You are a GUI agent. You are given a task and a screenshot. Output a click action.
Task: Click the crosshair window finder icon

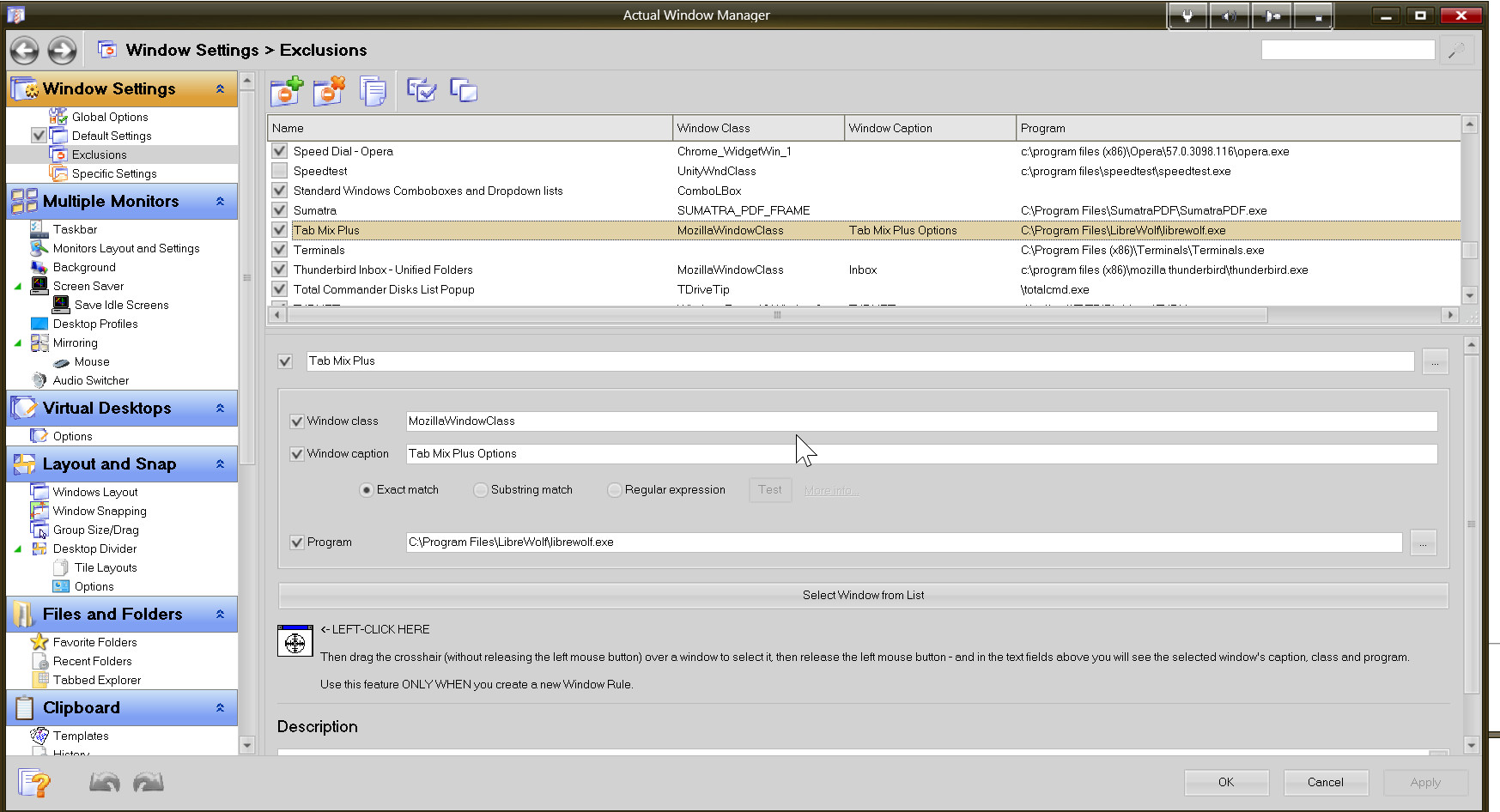point(295,641)
